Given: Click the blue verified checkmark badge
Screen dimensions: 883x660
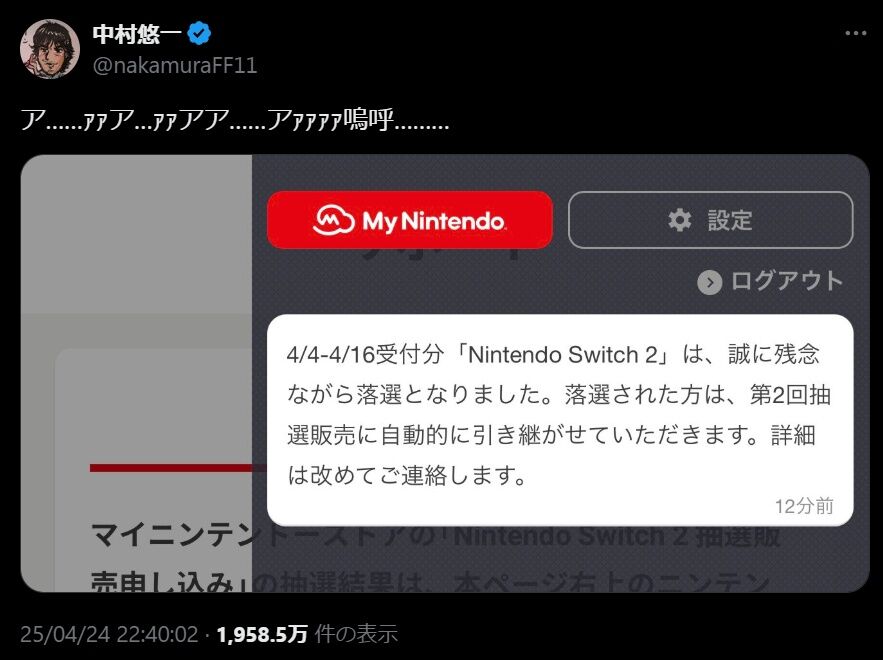Looking at the screenshot, I should (x=199, y=33).
